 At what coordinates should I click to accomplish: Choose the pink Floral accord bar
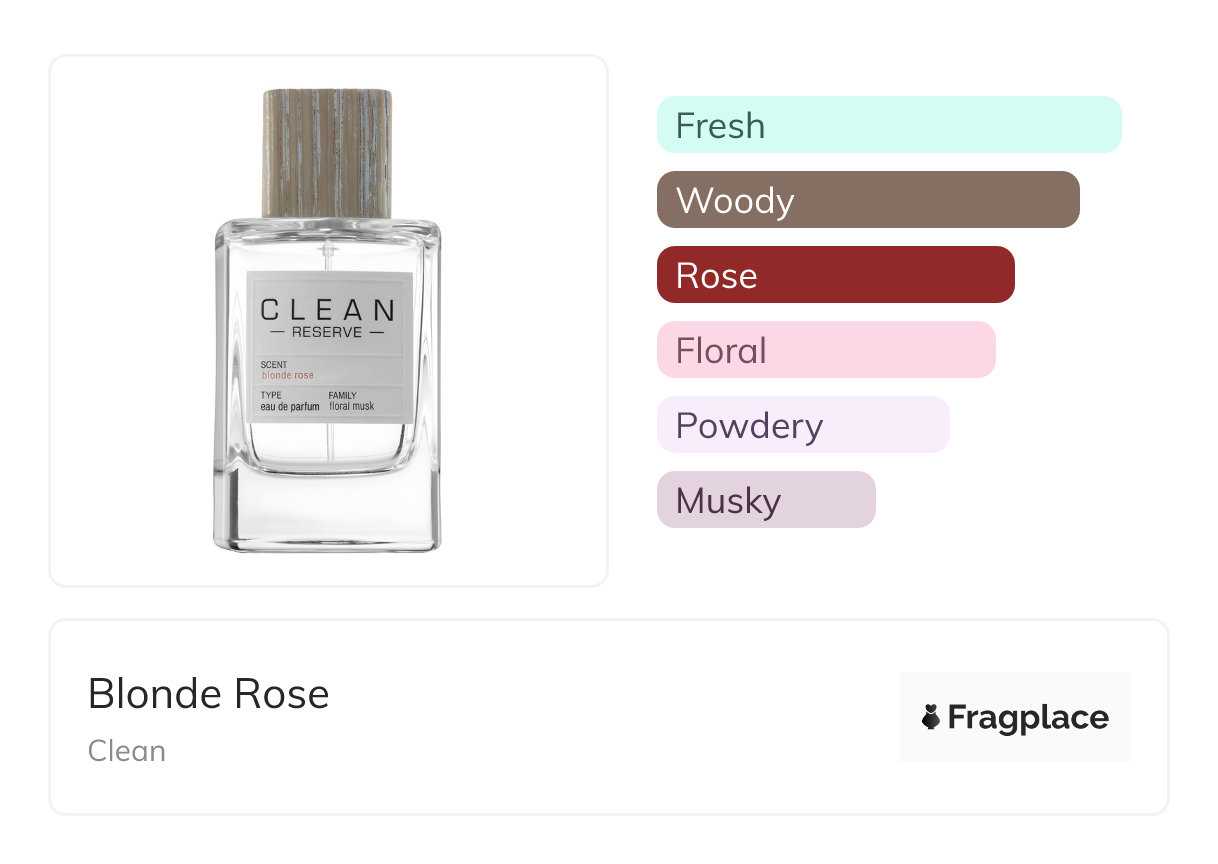pyautogui.click(x=825, y=350)
